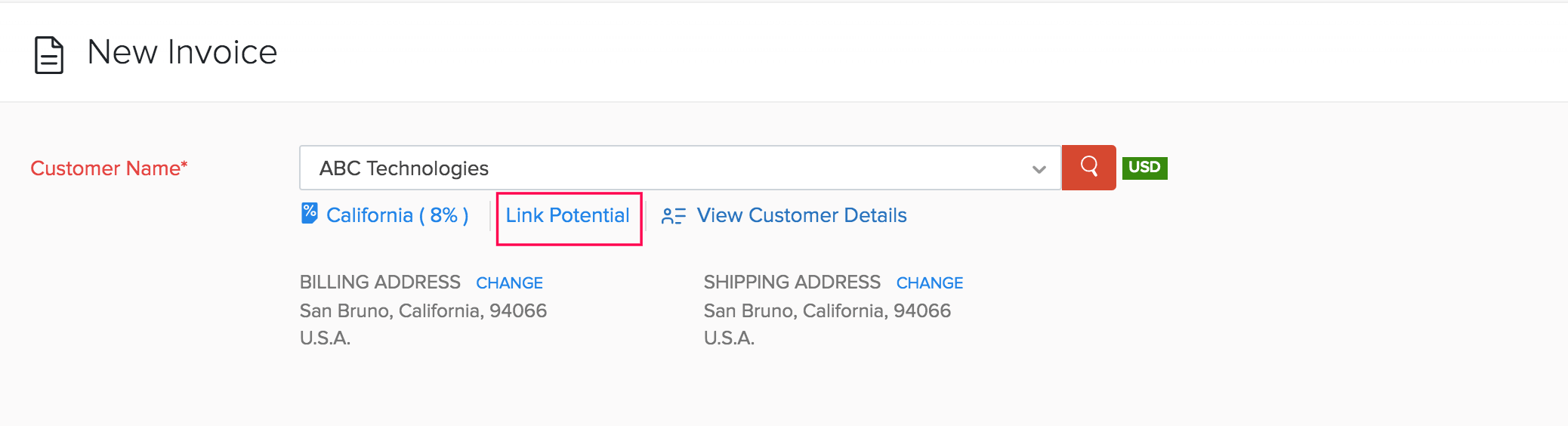Change the shipping address
Screen dimensions: 1568x429
929,283
